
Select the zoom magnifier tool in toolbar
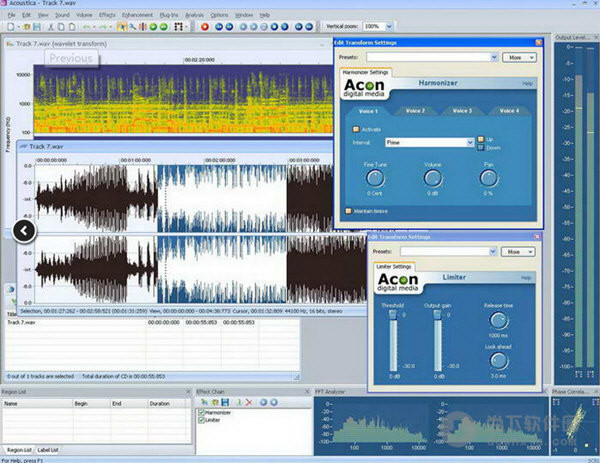134,27
